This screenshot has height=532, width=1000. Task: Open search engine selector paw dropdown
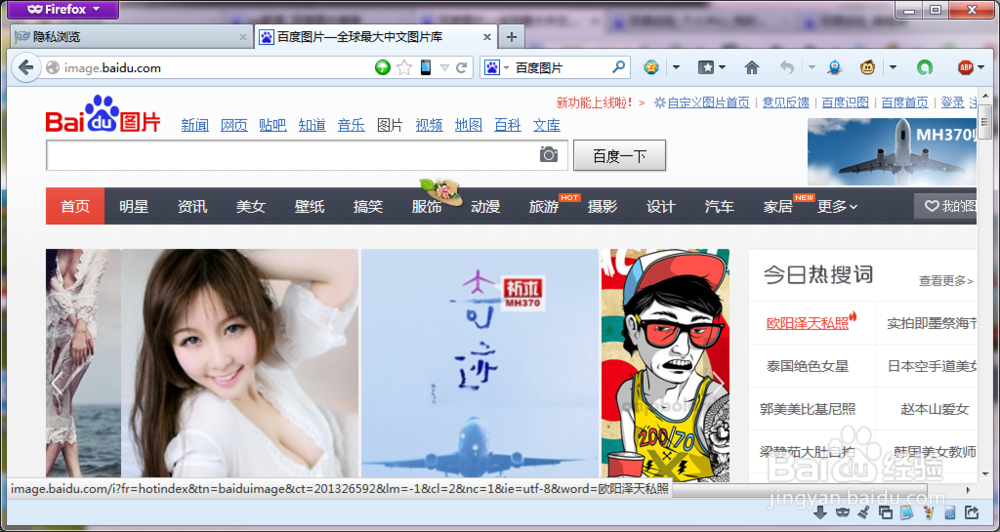coord(496,68)
